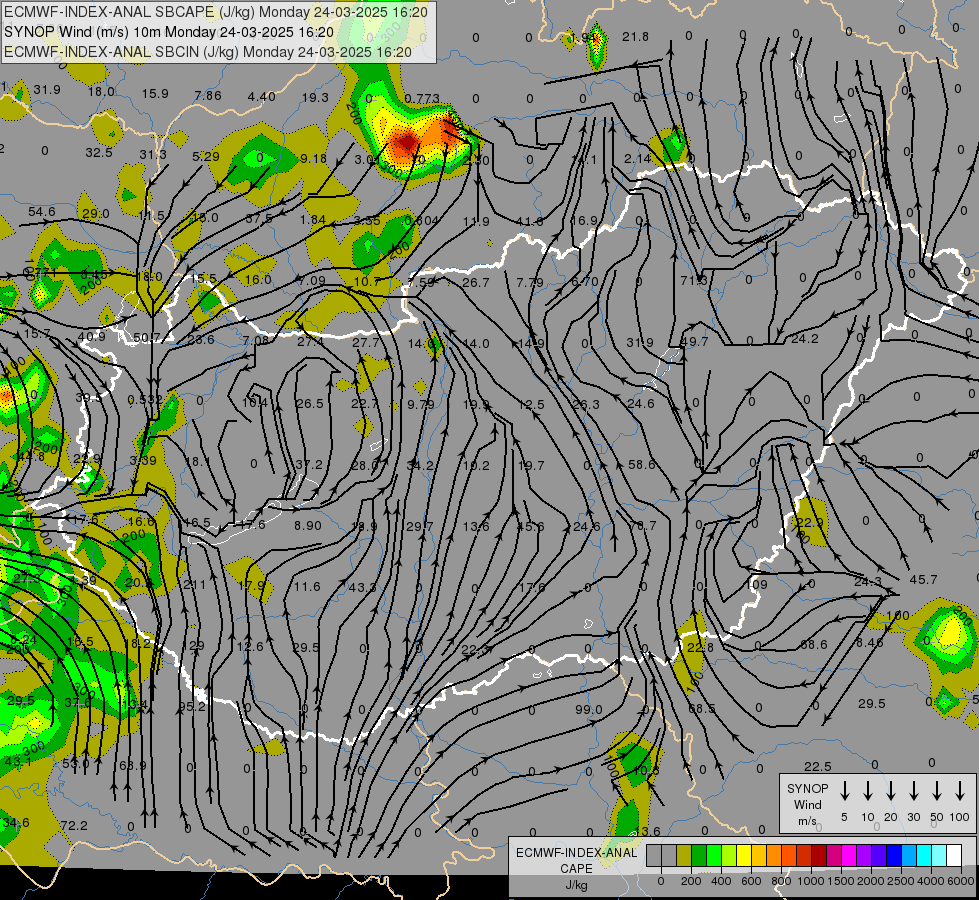Click the 400 tick label on CAPE scale

(x=721, y=881)
